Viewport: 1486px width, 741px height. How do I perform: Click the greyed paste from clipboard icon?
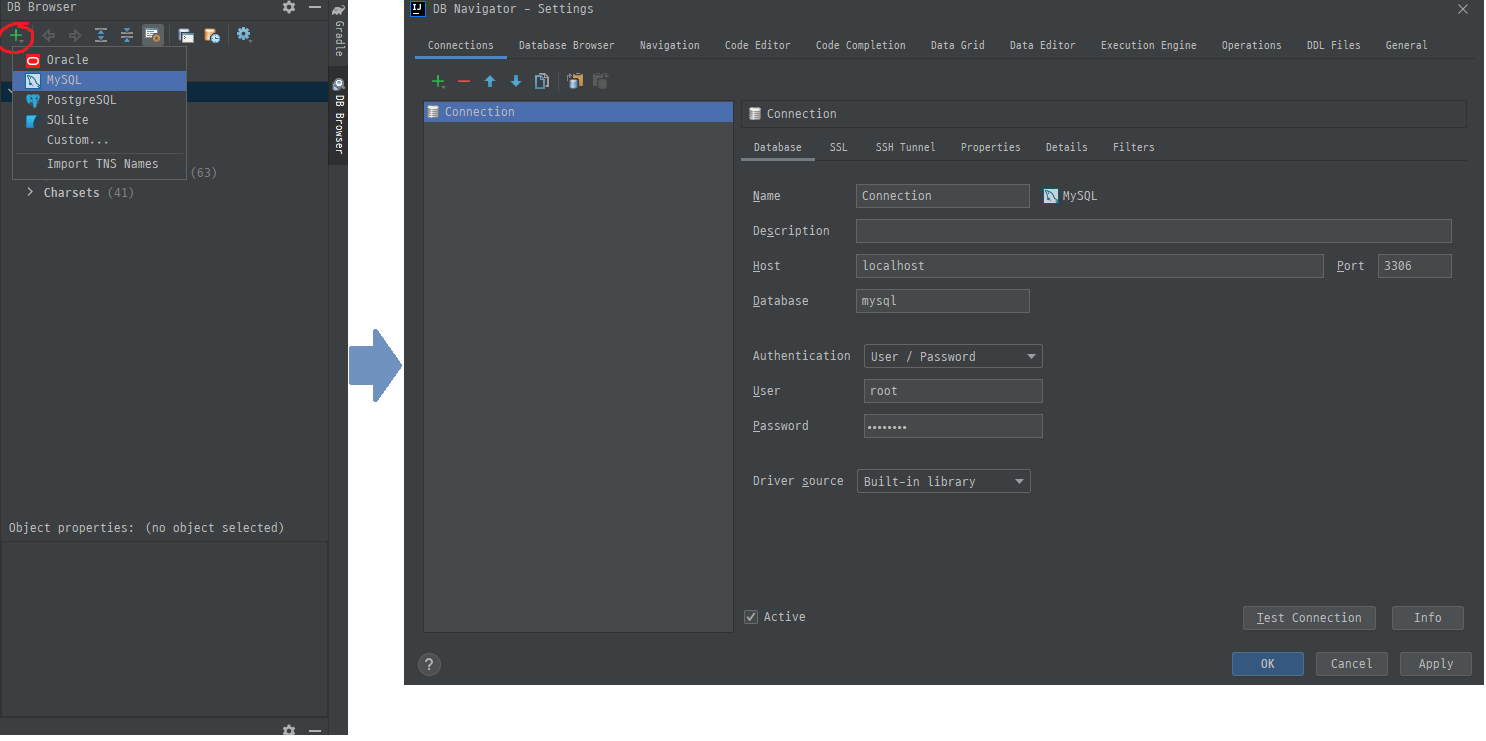pyautogui.click(x=601, y=81)
